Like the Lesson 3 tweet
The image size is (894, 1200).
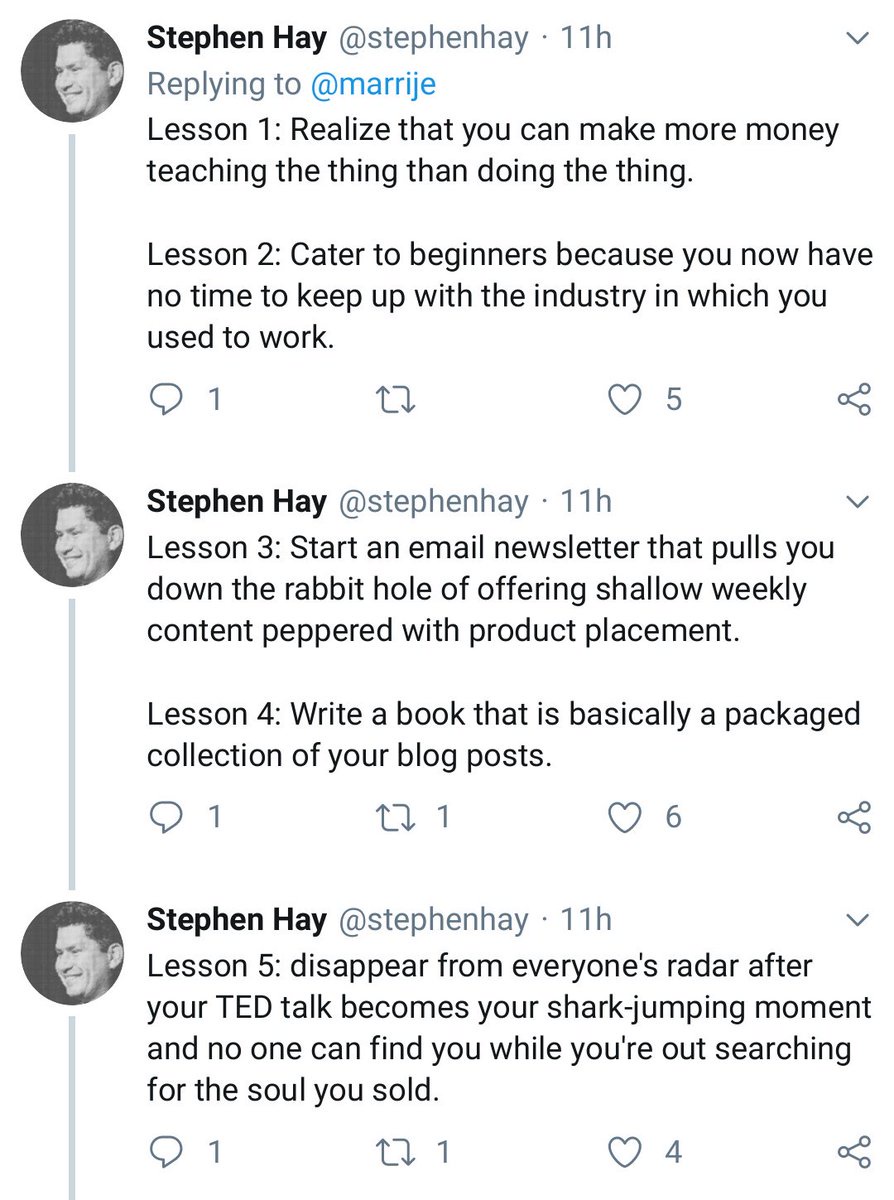[x=627, y=817]
